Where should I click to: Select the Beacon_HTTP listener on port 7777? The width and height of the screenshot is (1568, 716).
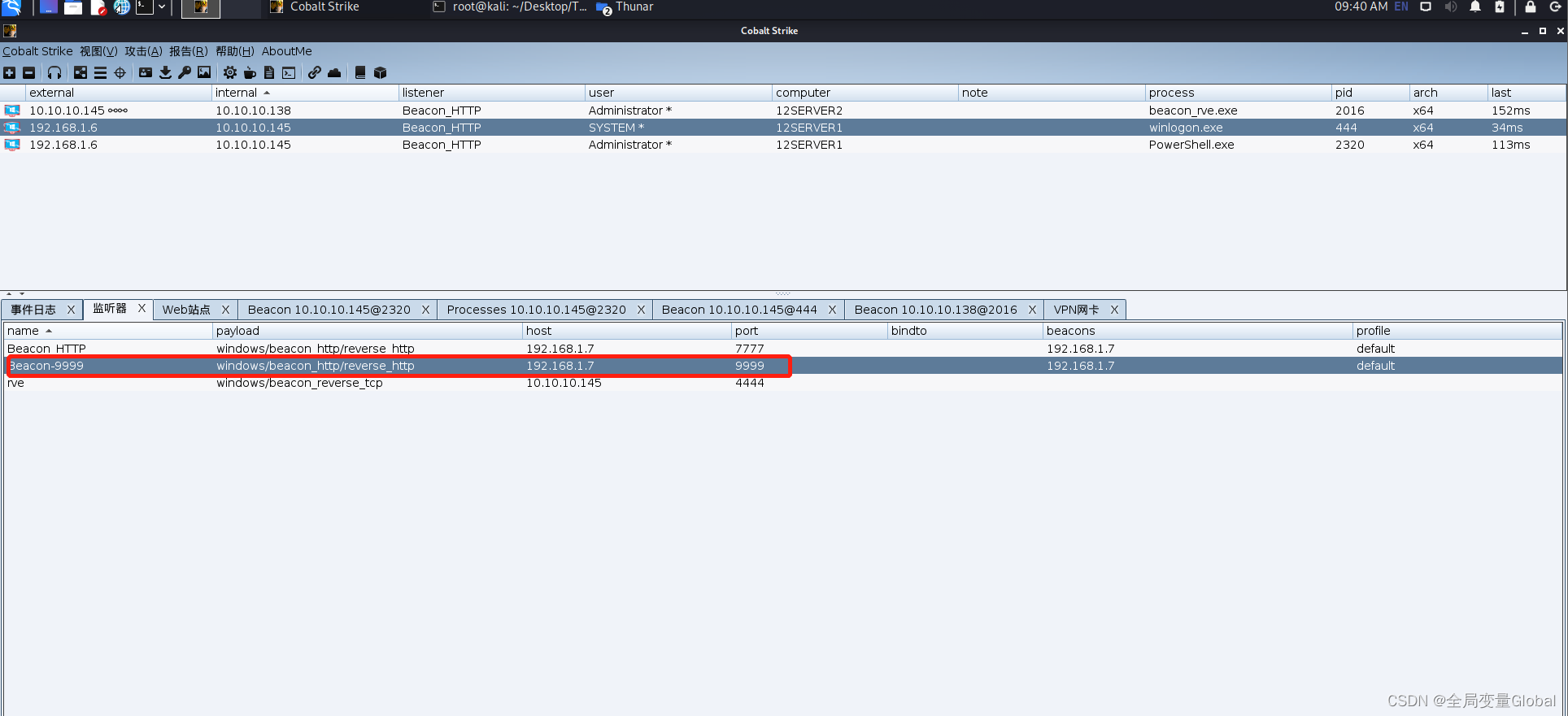(783, 349)
